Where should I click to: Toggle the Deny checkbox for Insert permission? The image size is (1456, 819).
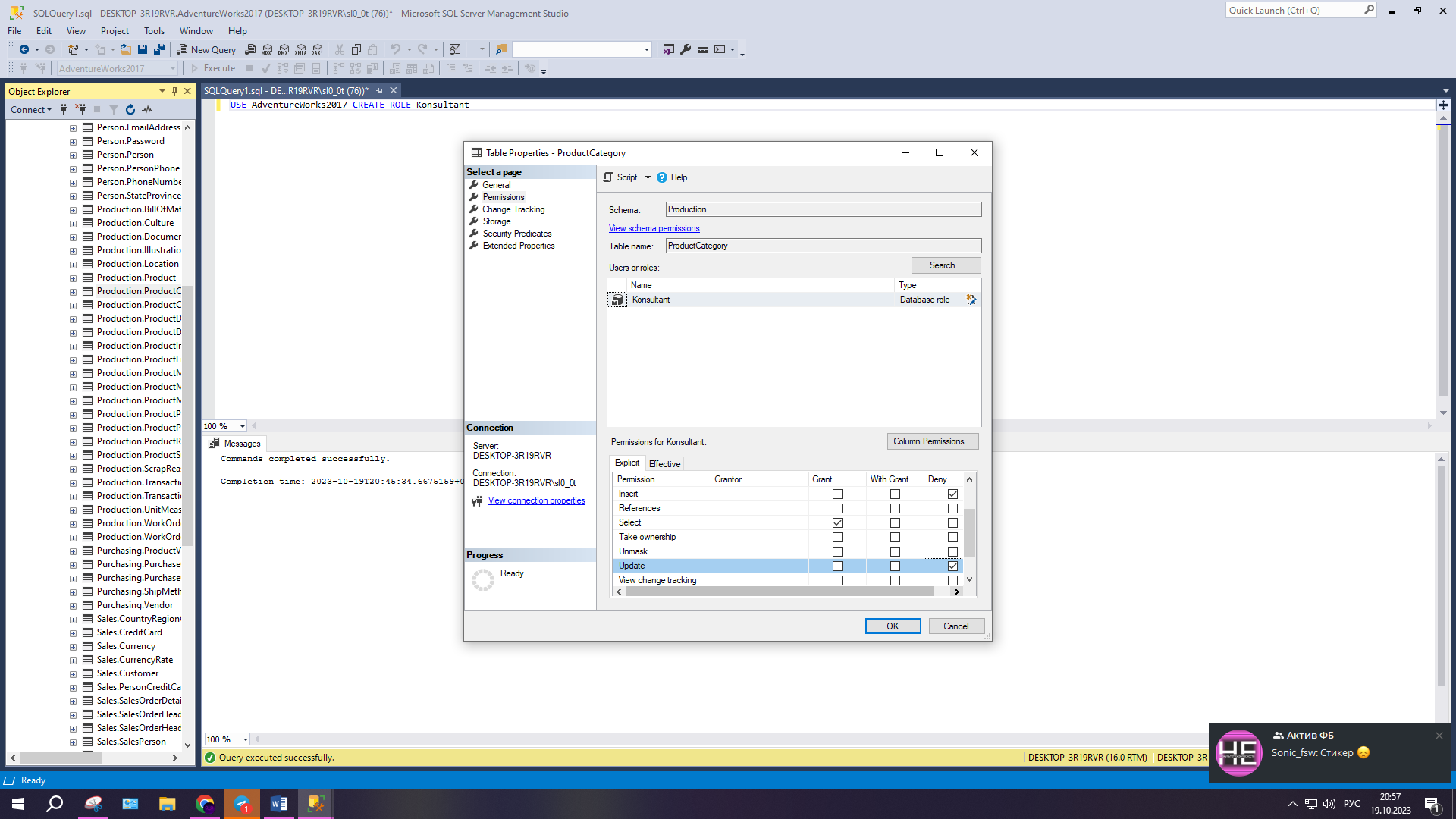coord(952,494)
